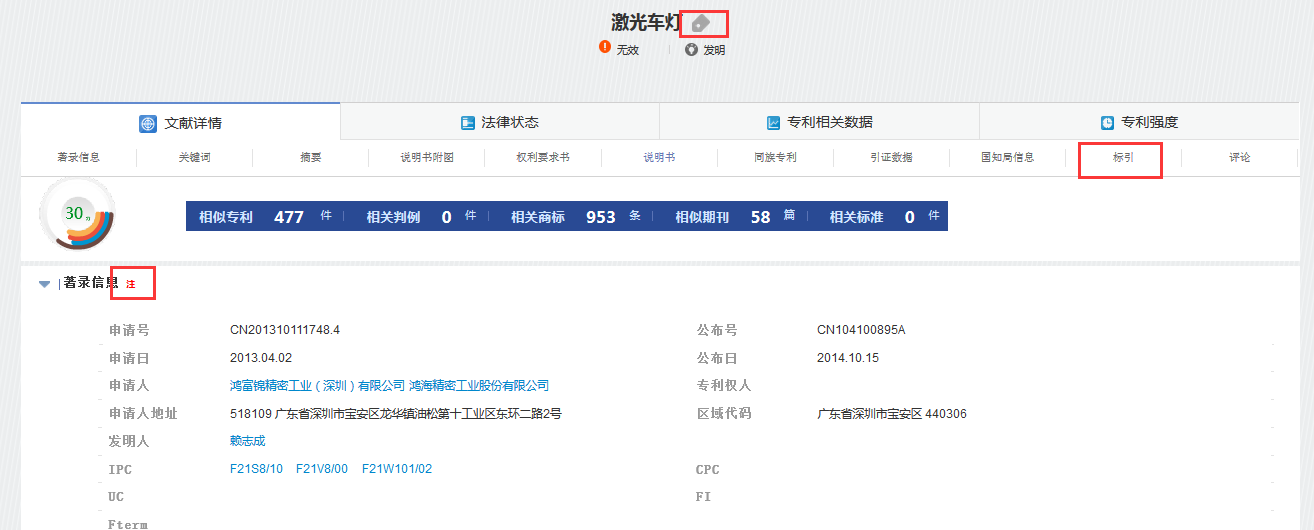
Task: Click the 专利强度 clock icon
Action: [1107, 123]
